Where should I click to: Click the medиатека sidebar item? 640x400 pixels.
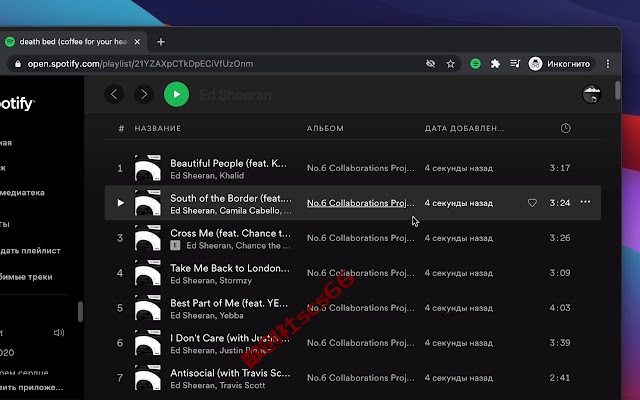click(22, 193)
